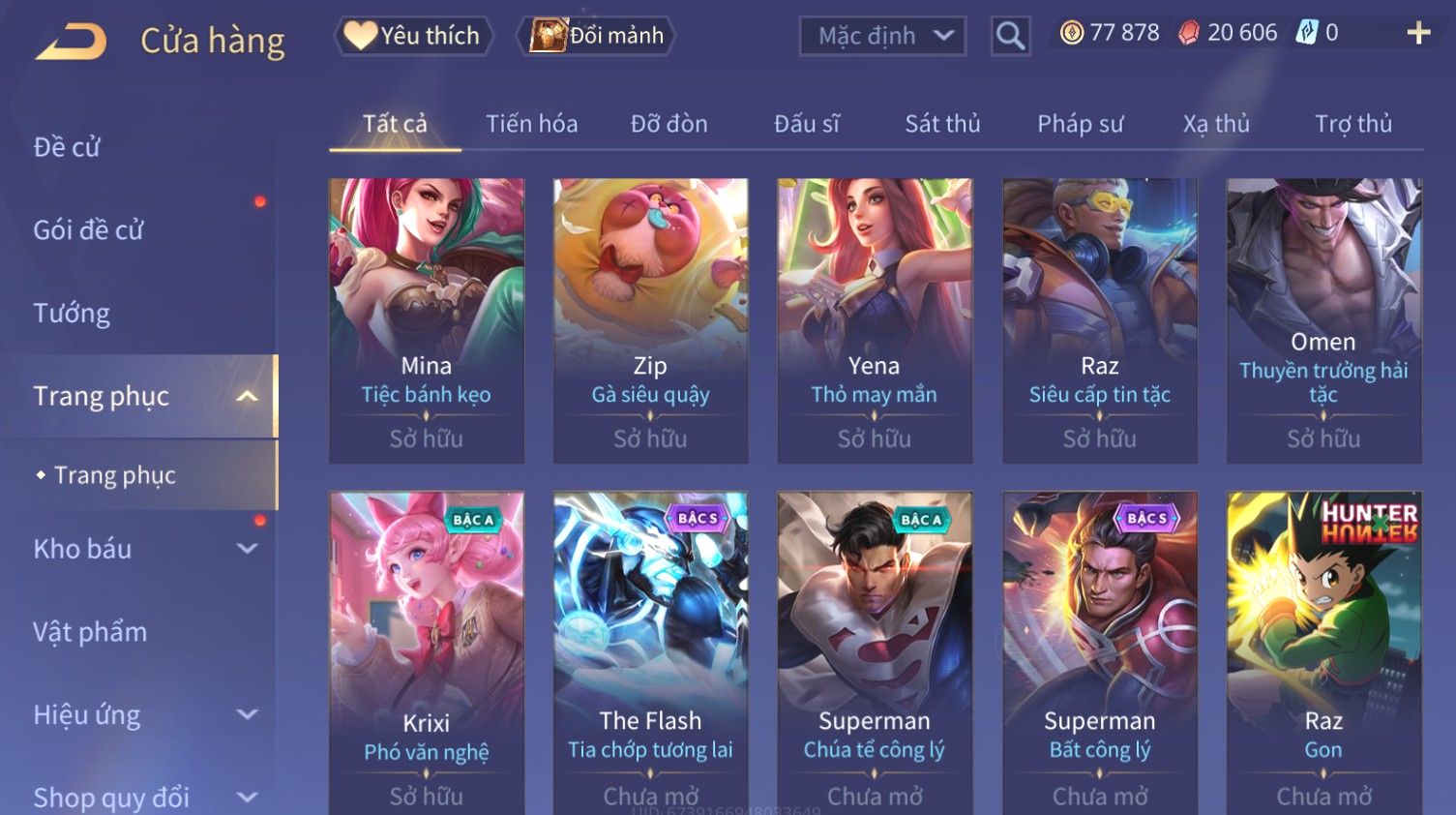The height and width of the screenshot is (815, 1456).
Task: Tap the gold coin balance icon
Action: (1071, 33)
